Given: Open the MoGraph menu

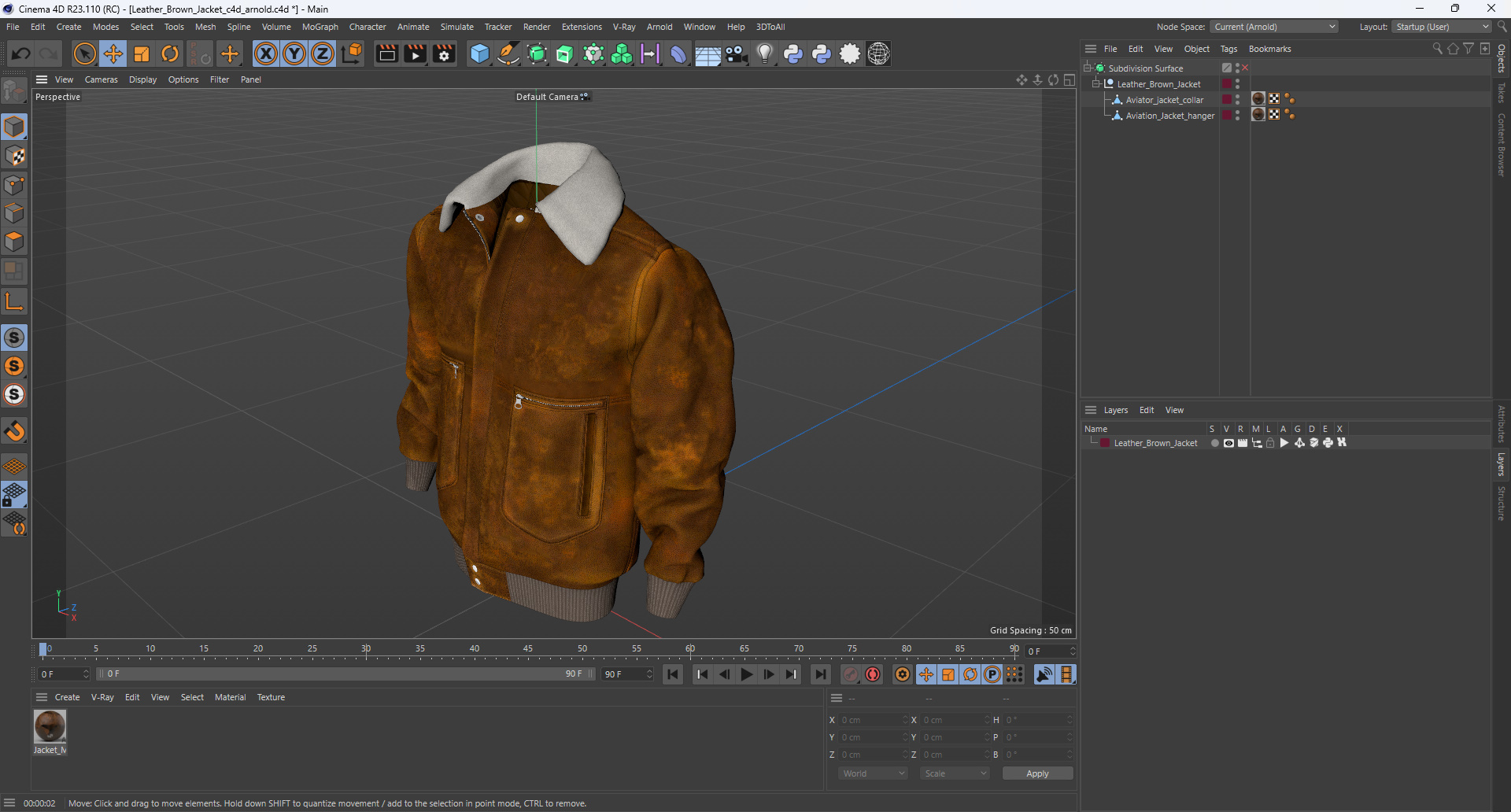Looking at the screenshot, I should (320, 27).
